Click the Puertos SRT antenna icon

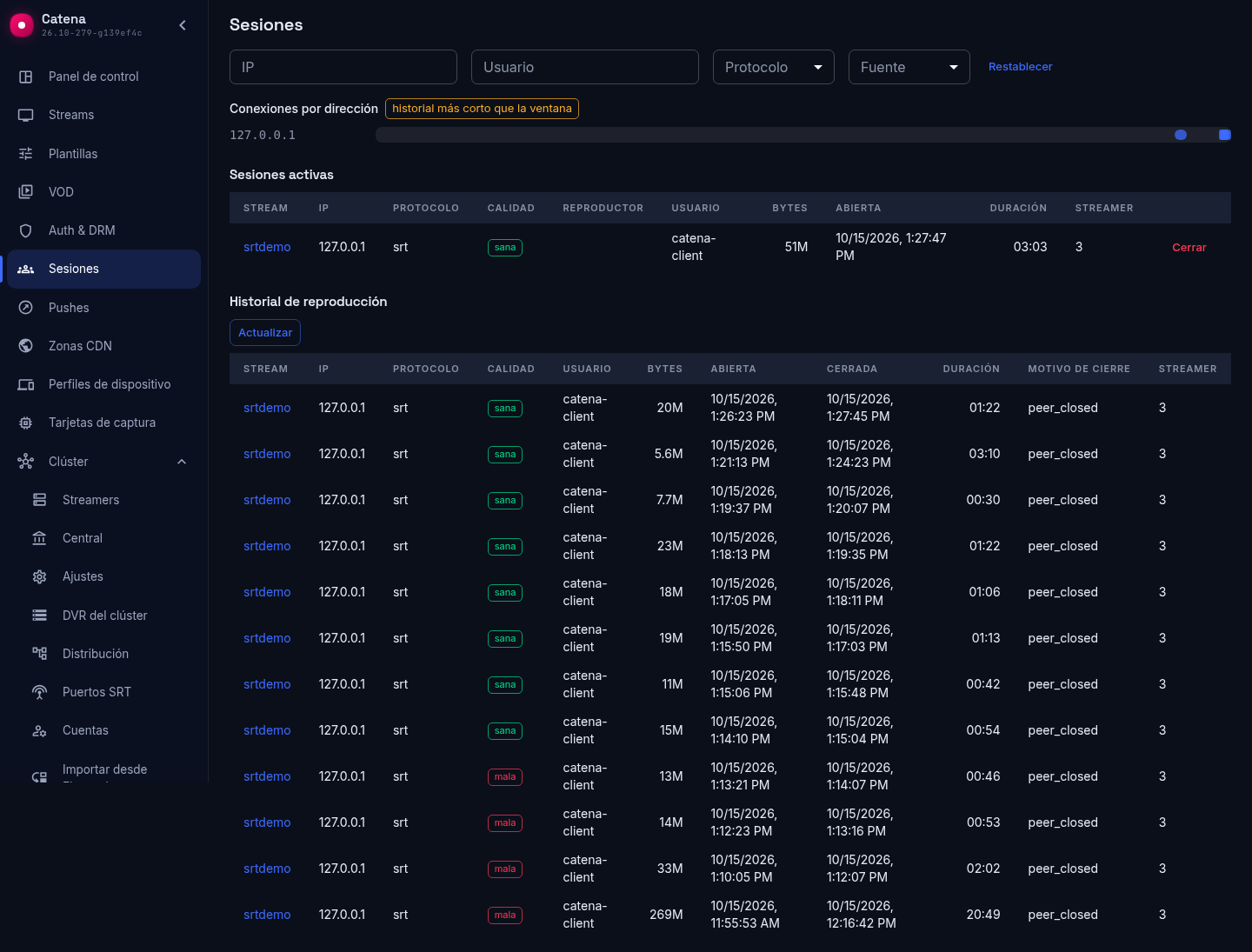click(x=40, y=692)
